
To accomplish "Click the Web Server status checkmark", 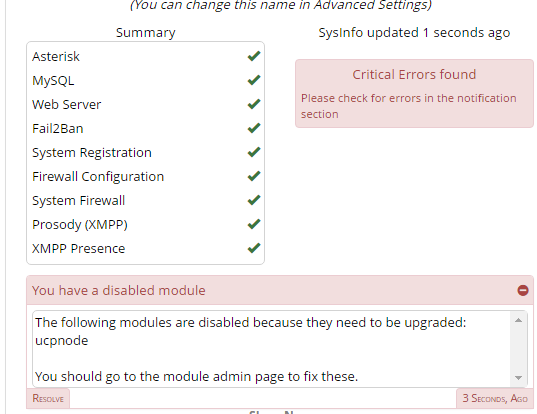I will 254,104.
